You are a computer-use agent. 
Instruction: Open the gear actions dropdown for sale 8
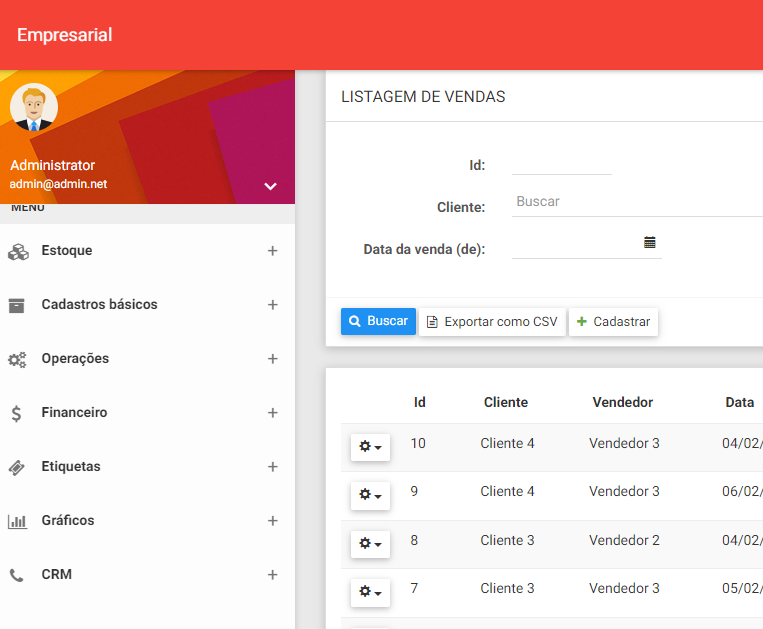(370, 543)
